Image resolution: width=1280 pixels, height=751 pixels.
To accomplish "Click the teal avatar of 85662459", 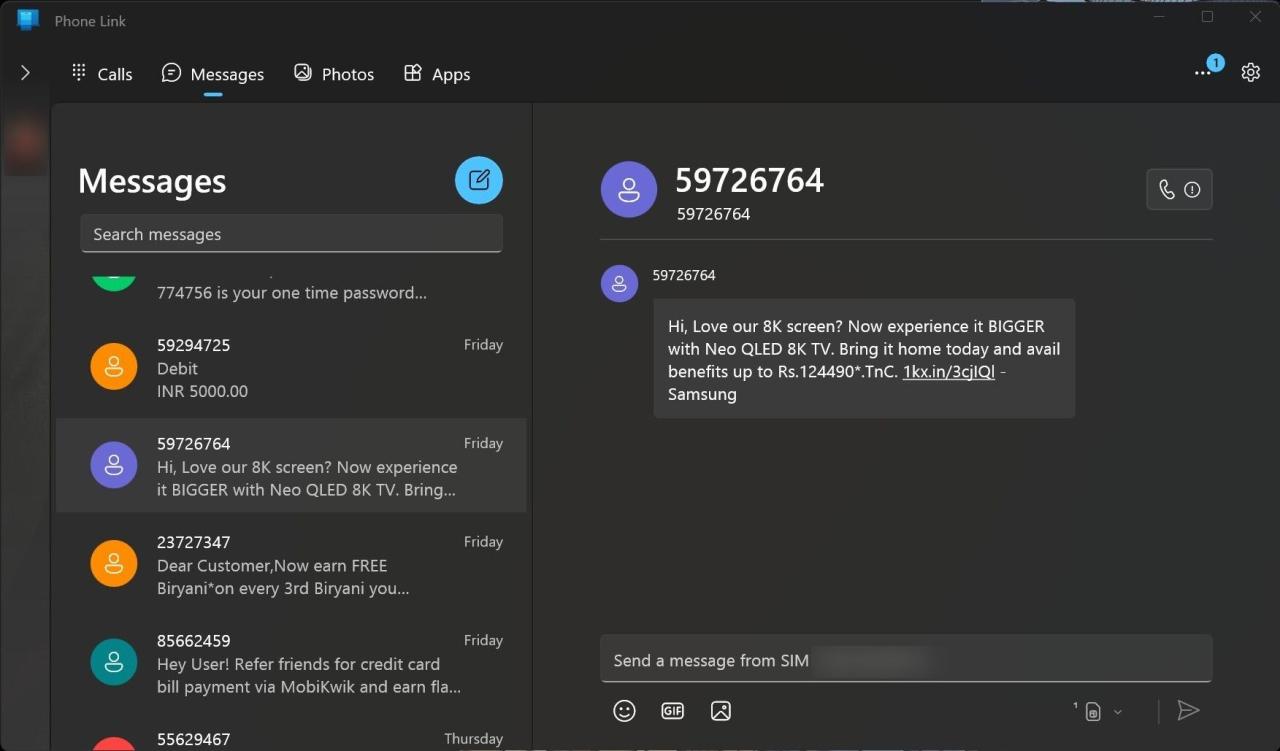I will pos(114,662).
